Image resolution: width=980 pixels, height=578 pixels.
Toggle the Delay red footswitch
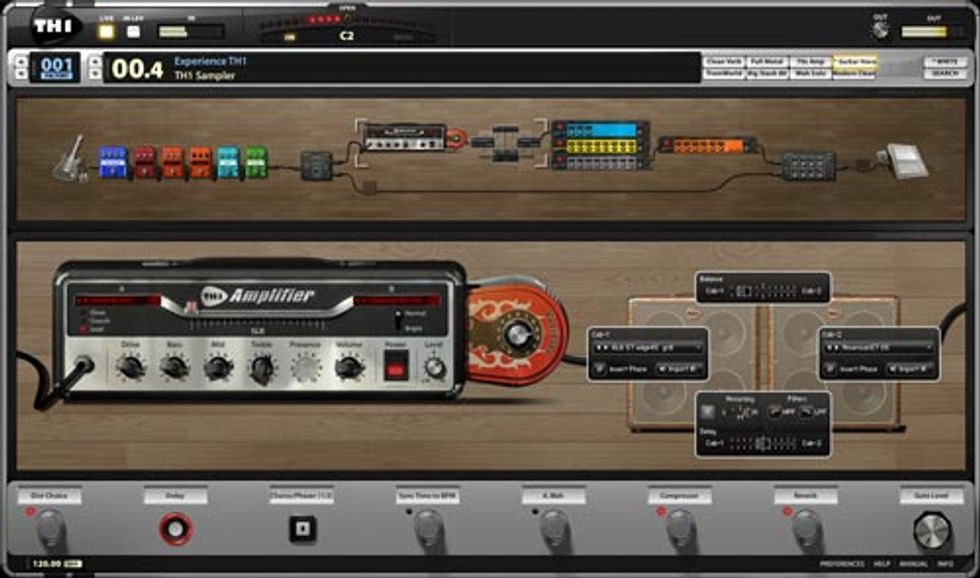click(176, 529)
